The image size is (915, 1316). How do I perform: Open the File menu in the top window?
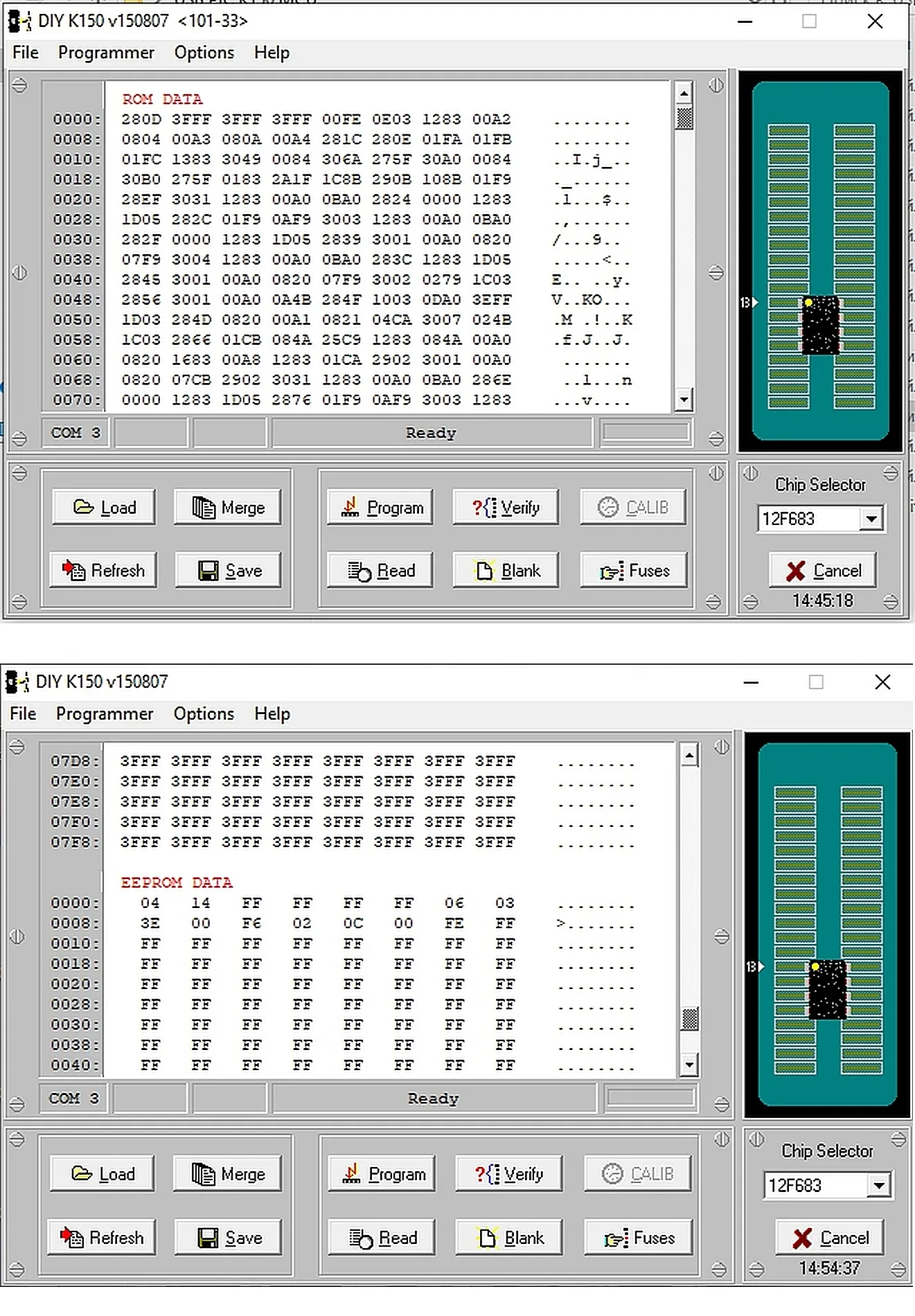point(26,53)
